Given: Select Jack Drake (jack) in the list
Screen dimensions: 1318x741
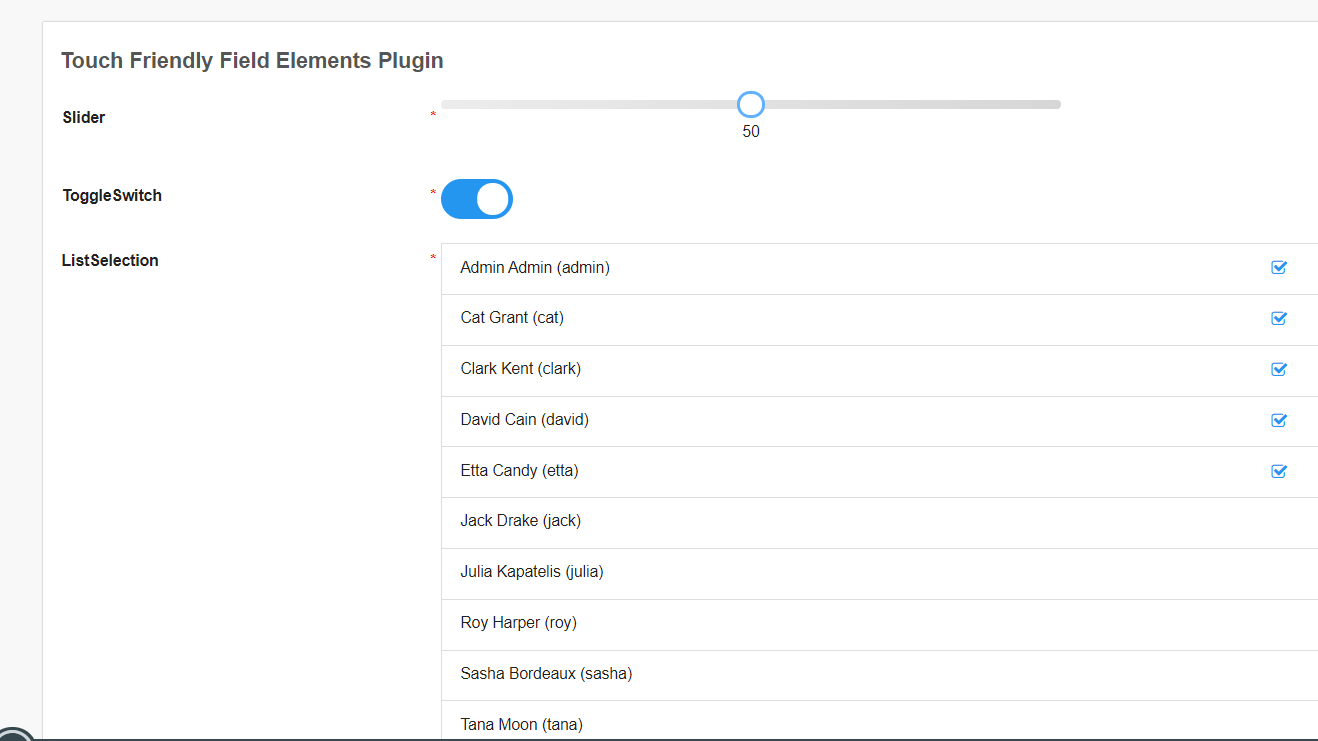Looking at the screenshot, I should 520,521.
